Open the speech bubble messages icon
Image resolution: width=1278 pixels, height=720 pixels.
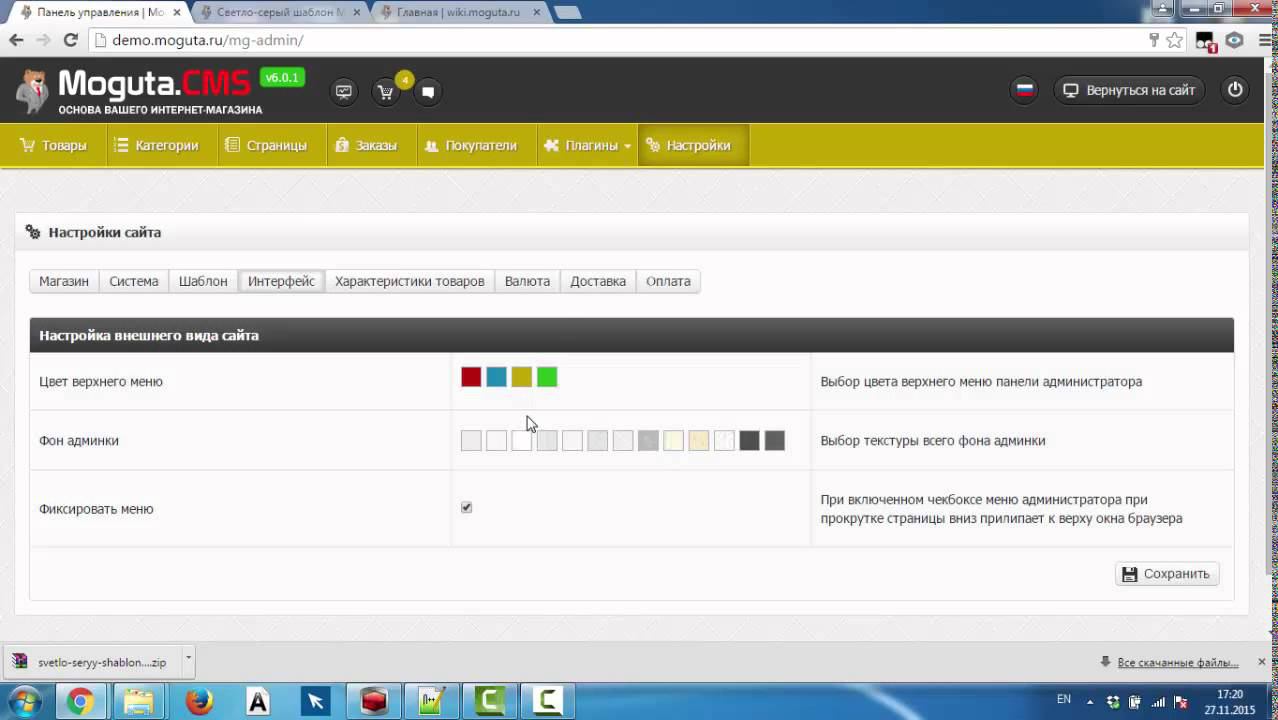pyautogui.click(x=427, y=92)
